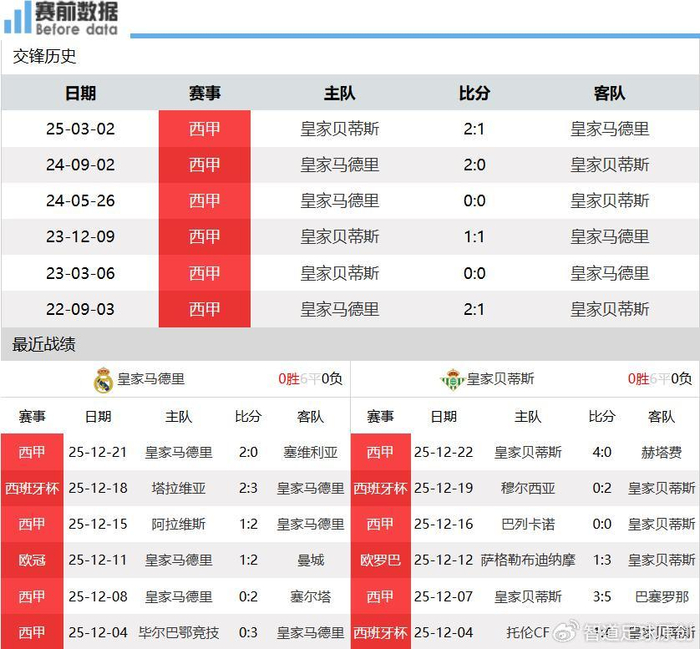Click the Real Madrid crest icon
Screen dimensions: 700x649
[x=102, y=380]
